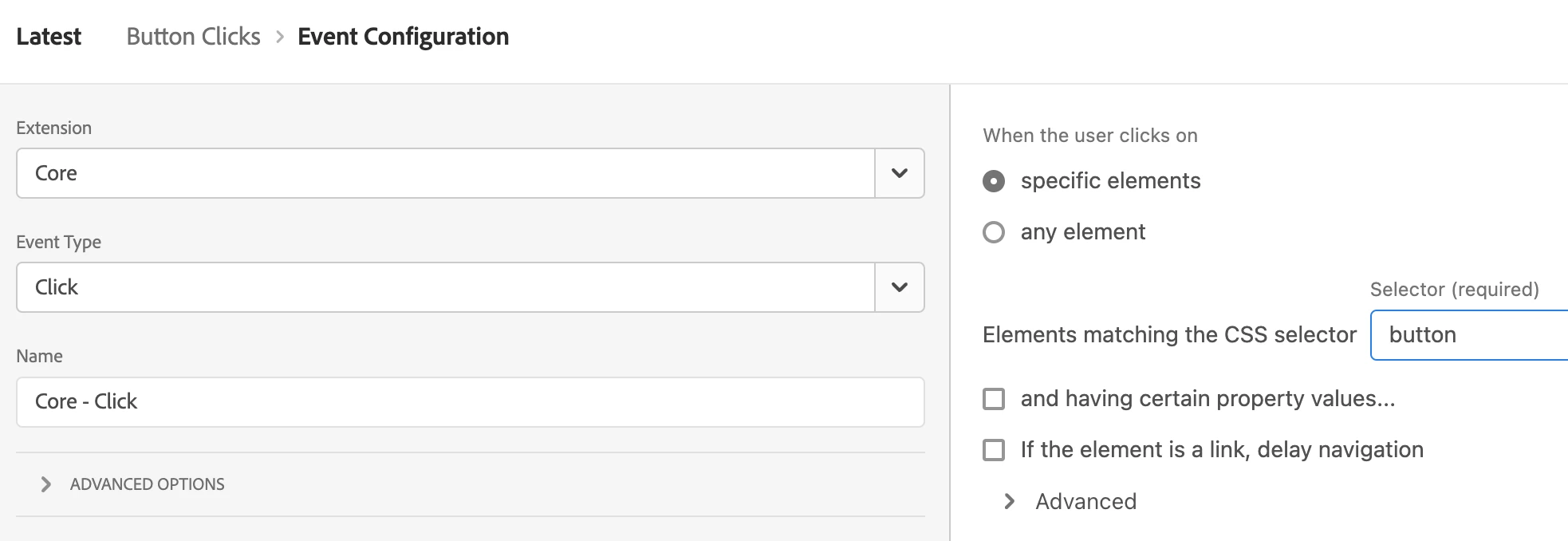
Task: Open the Extension field showing Core
Action: click(445, 173)
